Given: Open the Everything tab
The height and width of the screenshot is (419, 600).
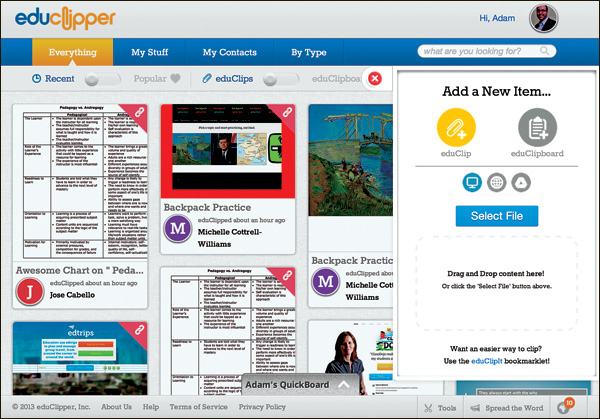Looking at the screenshot, I should pos(73,52).
